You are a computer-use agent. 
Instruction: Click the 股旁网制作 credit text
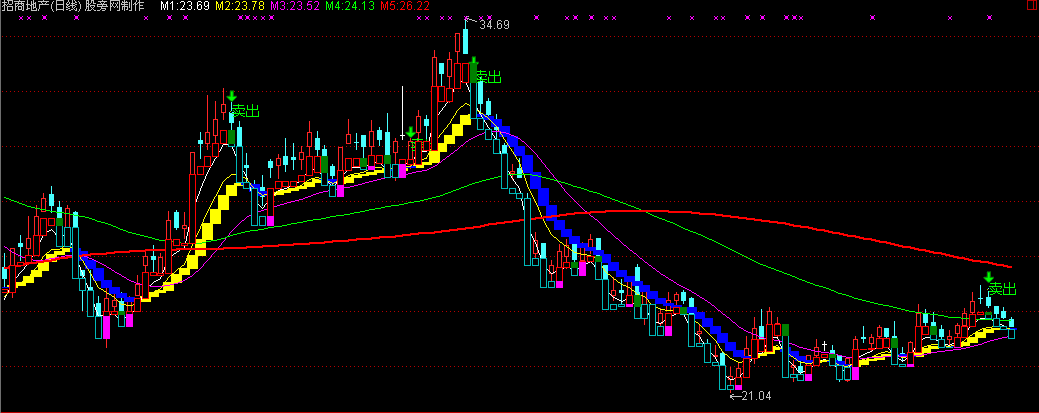[115, 6]
